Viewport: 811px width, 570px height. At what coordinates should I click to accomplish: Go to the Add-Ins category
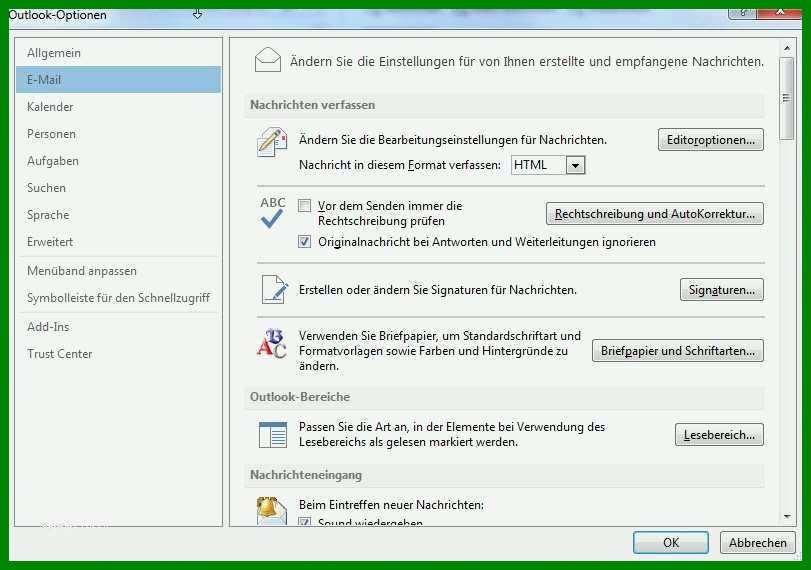118,326
